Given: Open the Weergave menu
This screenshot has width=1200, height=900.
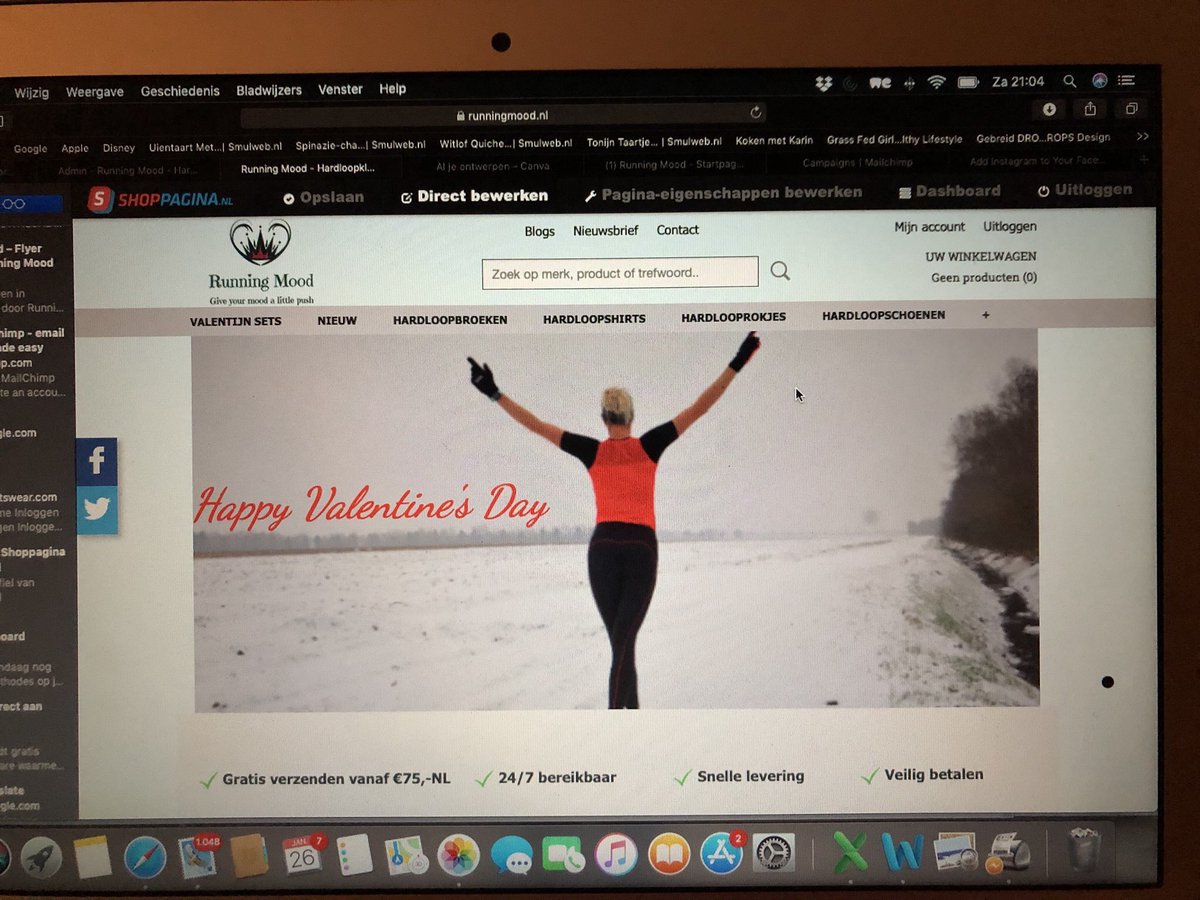Looking at the screenshot, I should (95, 92).
